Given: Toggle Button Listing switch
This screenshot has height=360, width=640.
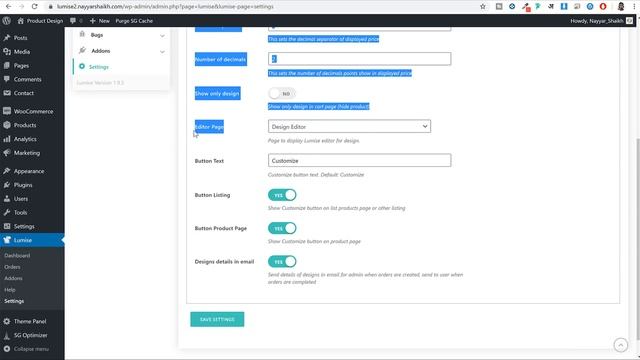Looking at the screenshot, I should pos(282,195).
